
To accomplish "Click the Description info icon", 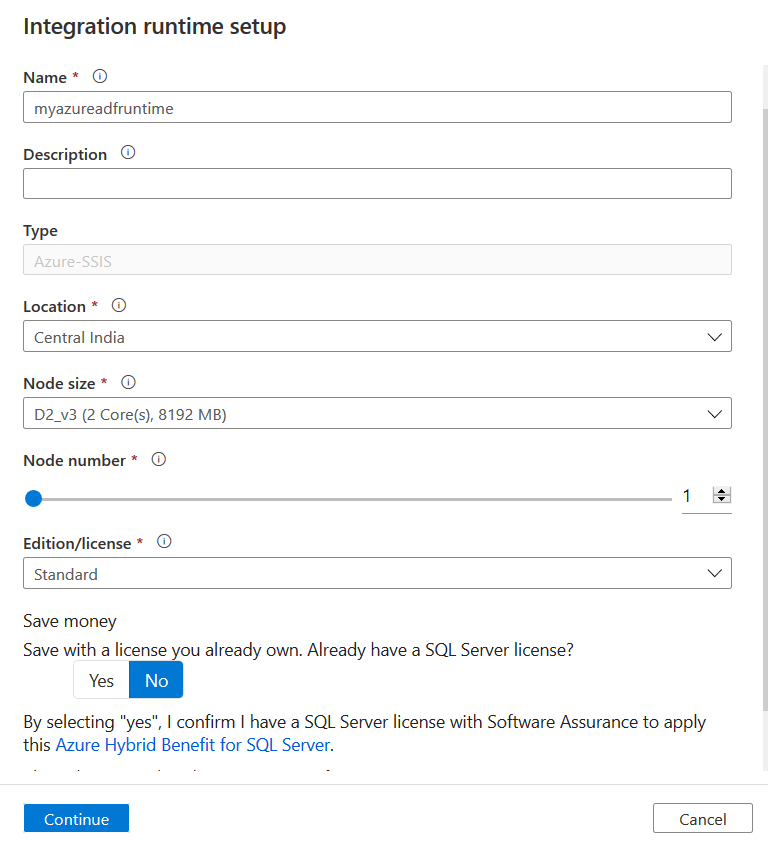I will [127, 153].
